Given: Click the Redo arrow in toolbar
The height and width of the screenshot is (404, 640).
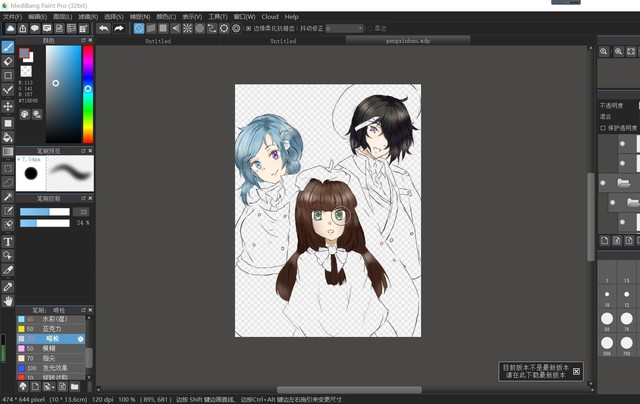Looking at the screenshot, I should 119,28.
